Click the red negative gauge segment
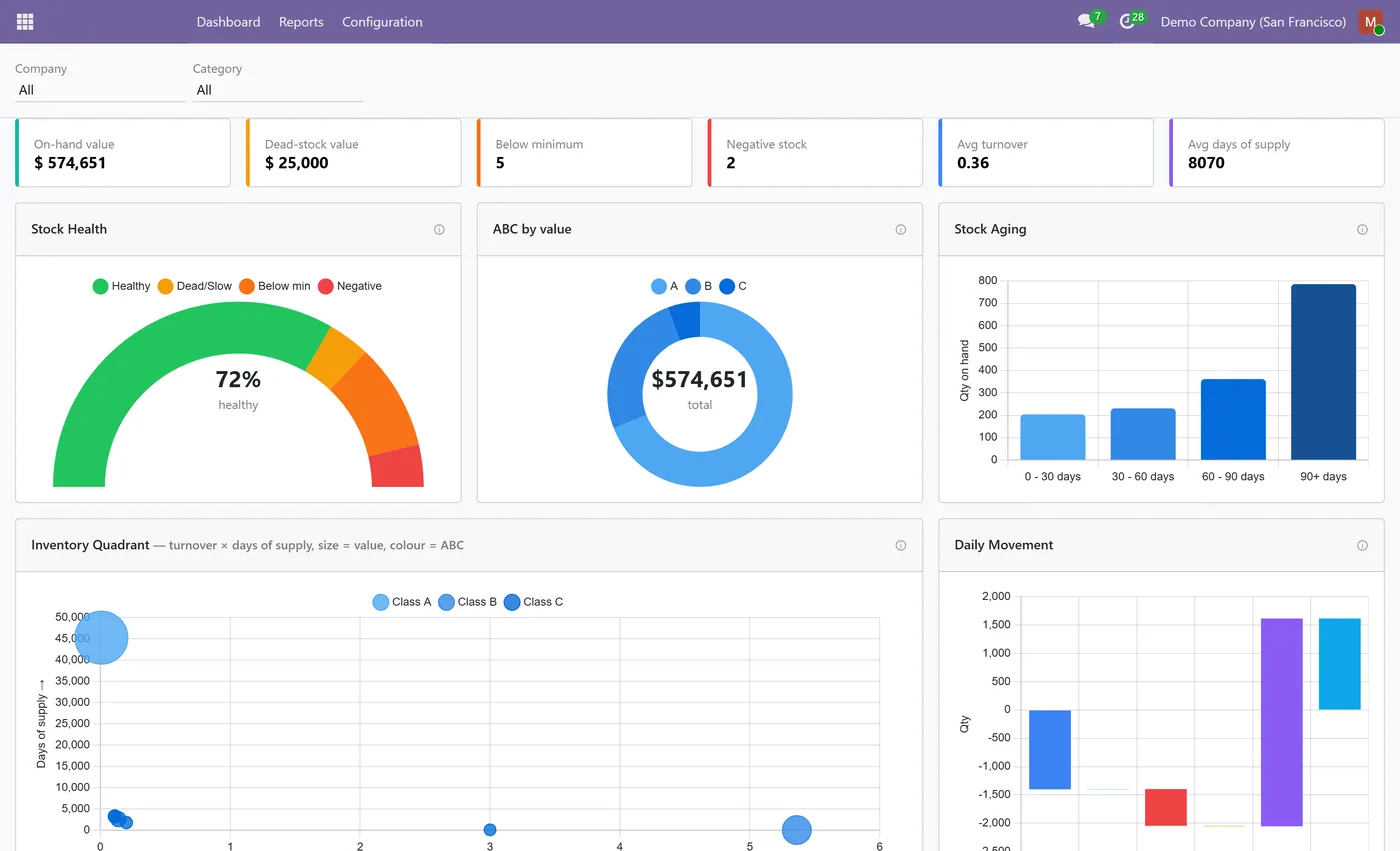 click(x=398, y=468)
